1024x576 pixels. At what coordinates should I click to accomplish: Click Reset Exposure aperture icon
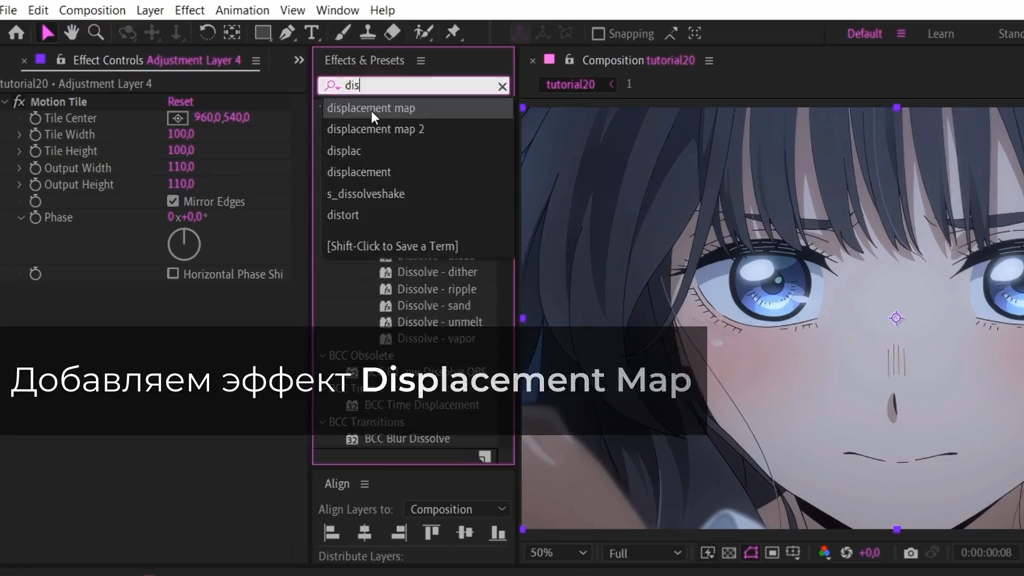point(846,553)
